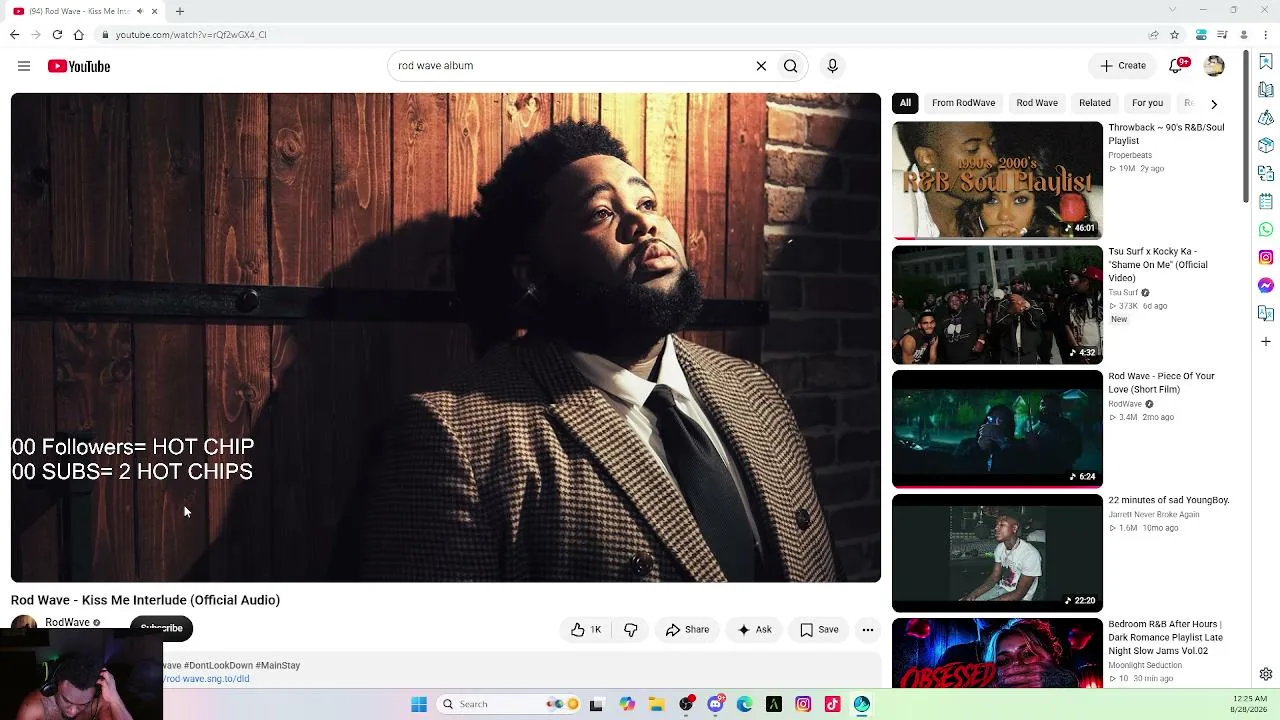This screenshot has width=1280, height=720.
Task: Open the browser home page
Action: 78,34
